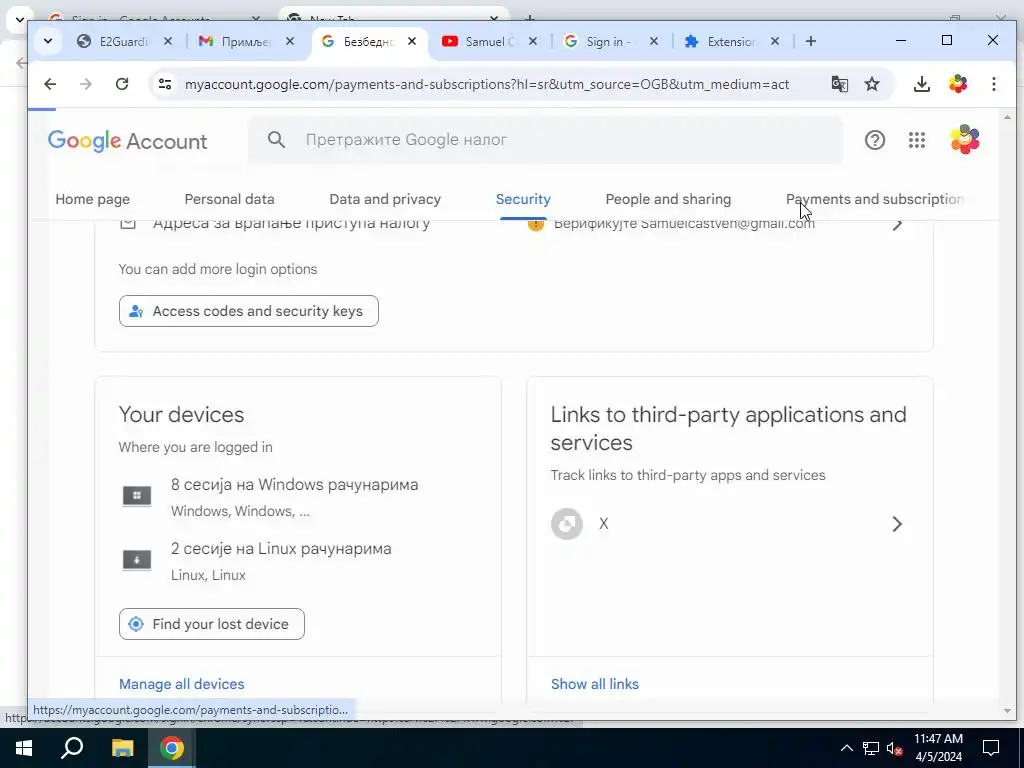Switch to the Sign in Google tab

[609, 41]
